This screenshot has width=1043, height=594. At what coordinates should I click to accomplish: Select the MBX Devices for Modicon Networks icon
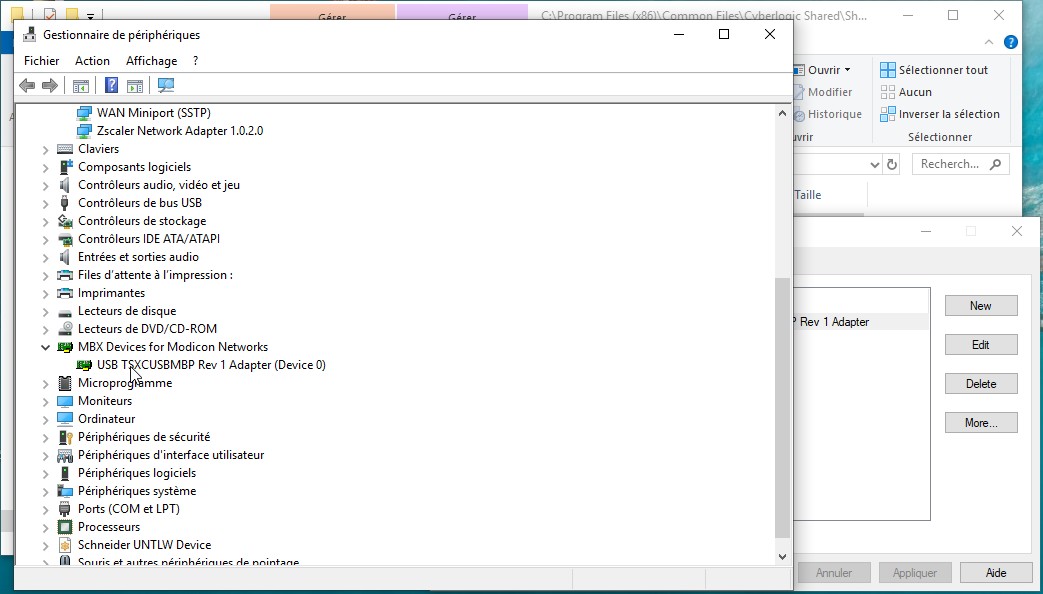tap(65, 347)
